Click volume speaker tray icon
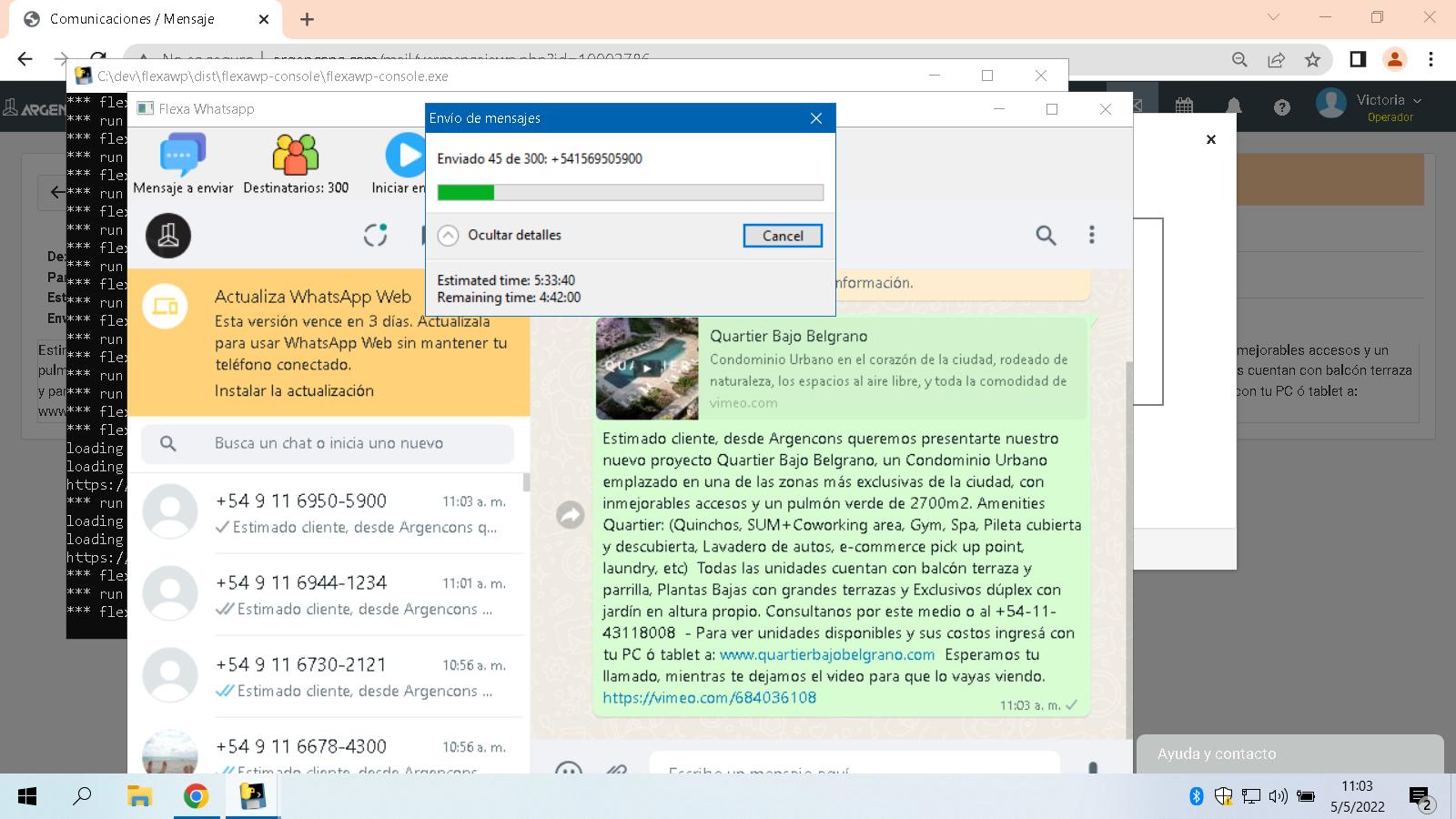Viewport: 1456px width, 819px height. (x=1279, y=797)
